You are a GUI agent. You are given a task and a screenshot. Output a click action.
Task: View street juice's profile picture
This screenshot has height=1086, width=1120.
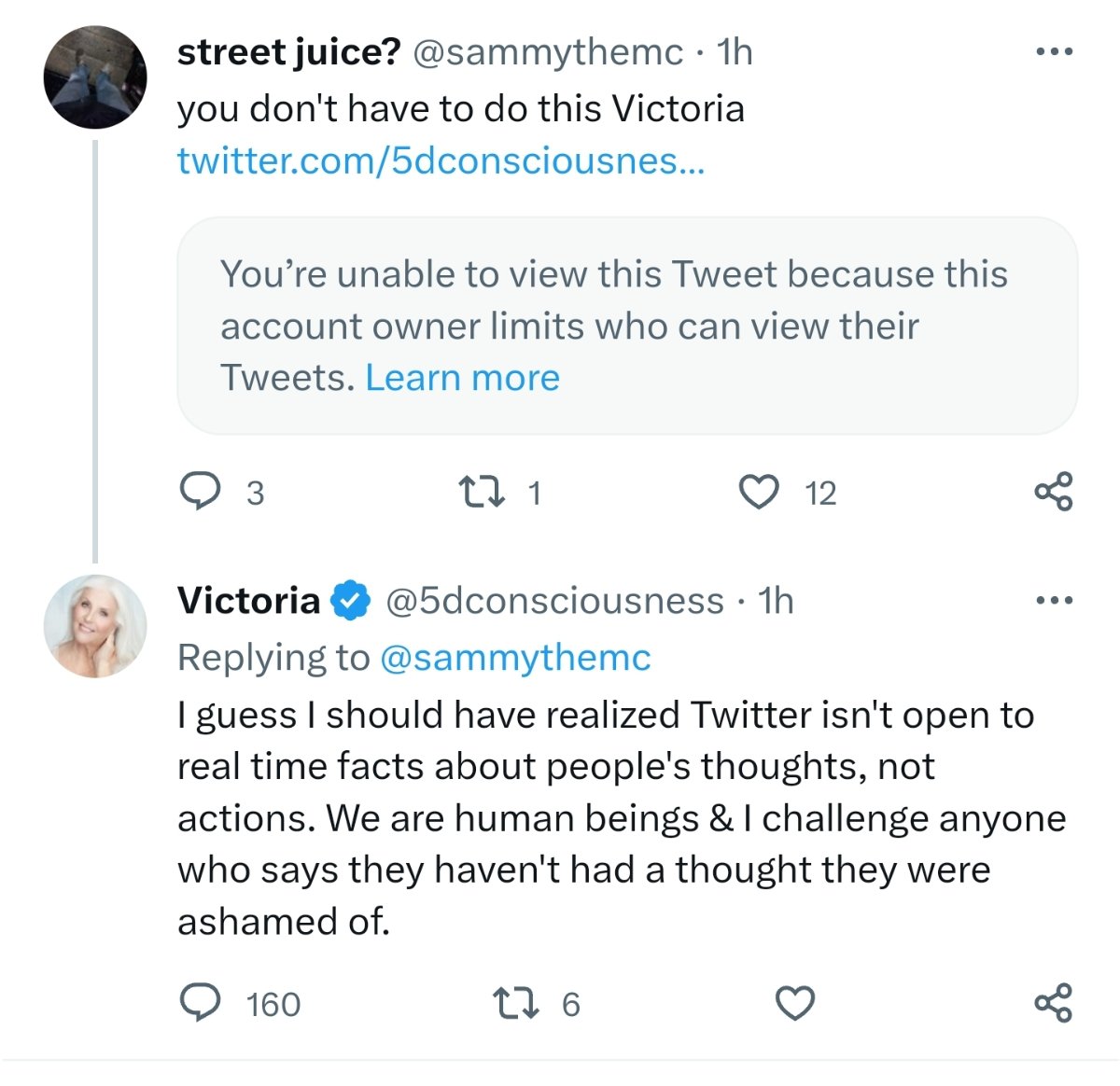[95, 77]
